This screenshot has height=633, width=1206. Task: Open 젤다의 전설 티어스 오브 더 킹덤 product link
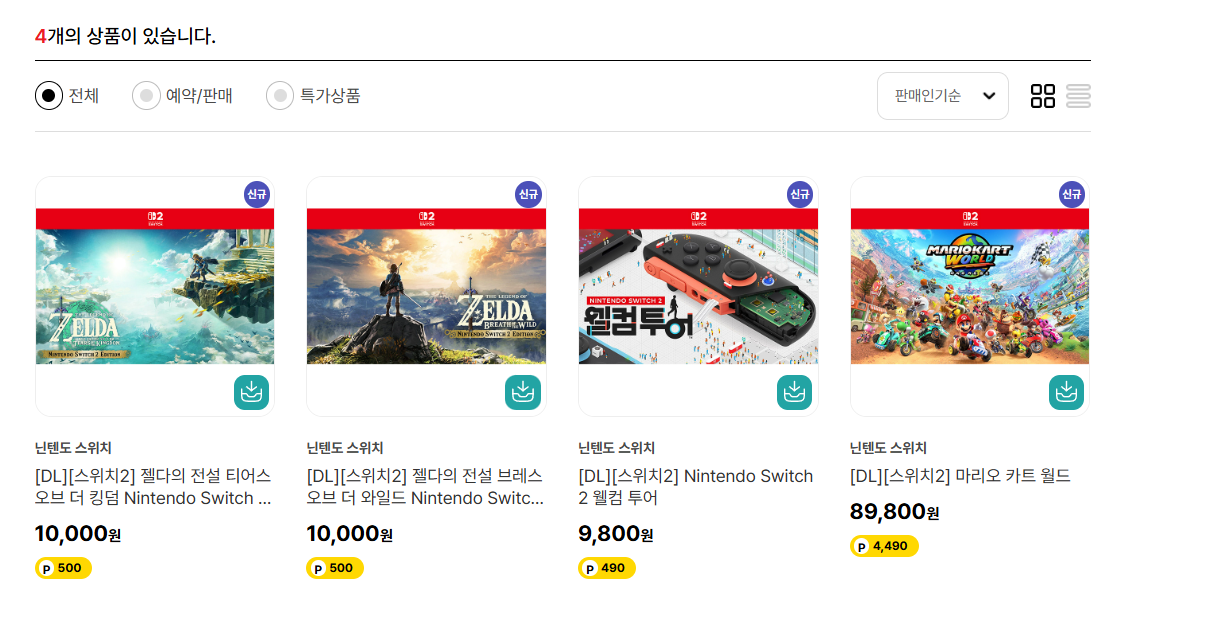pyautogui.click(x=153, y=487)
